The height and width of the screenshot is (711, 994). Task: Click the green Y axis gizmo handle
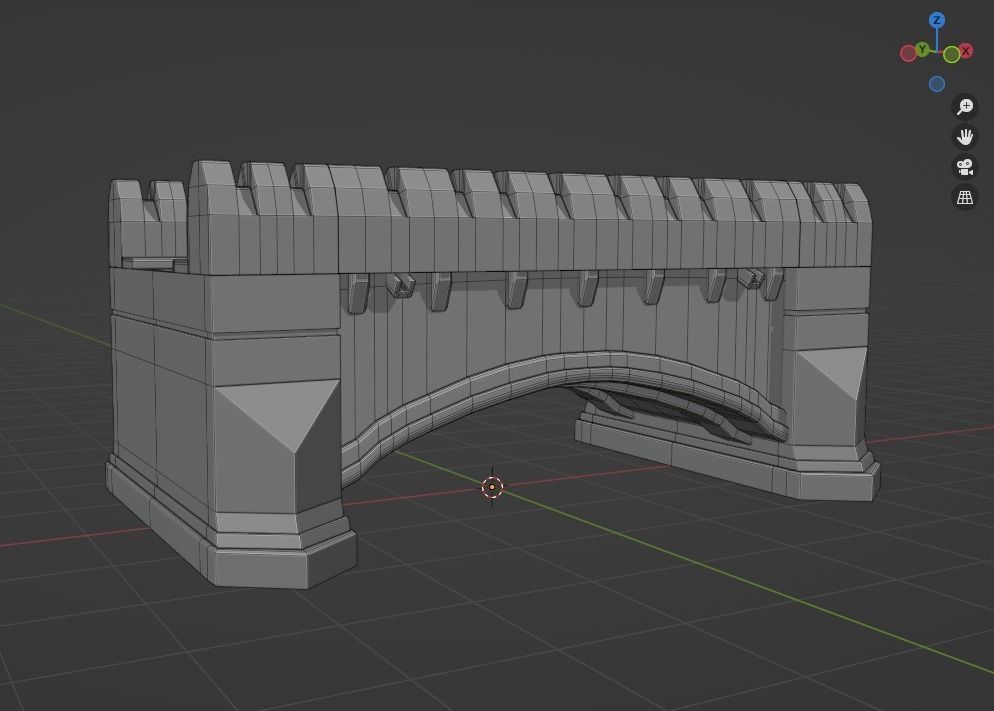click(922, 49)
